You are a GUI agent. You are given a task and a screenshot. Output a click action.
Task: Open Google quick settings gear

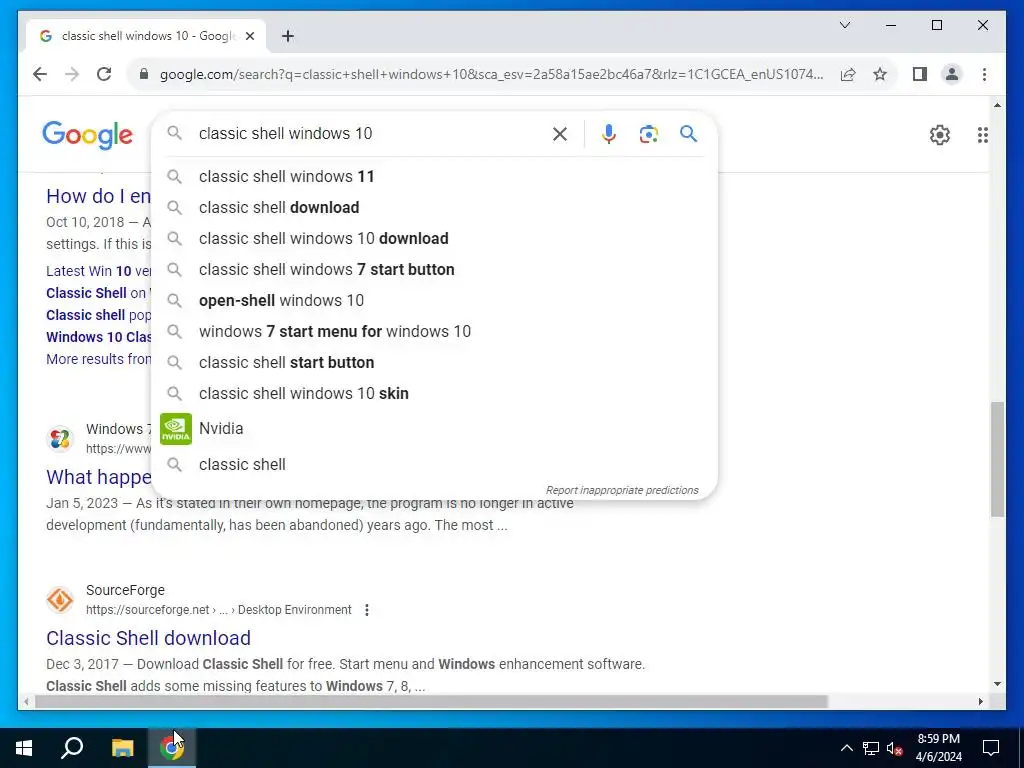click(940, 135)
